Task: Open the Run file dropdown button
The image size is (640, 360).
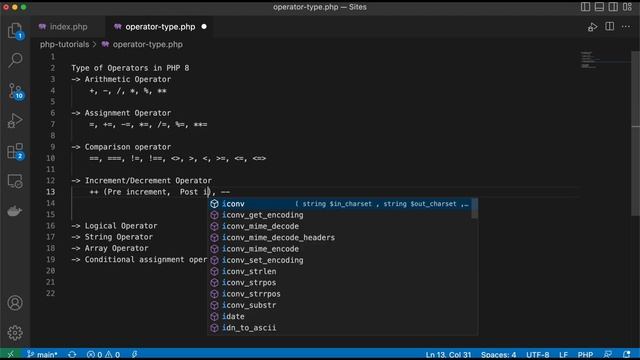Action: point(592,27)
